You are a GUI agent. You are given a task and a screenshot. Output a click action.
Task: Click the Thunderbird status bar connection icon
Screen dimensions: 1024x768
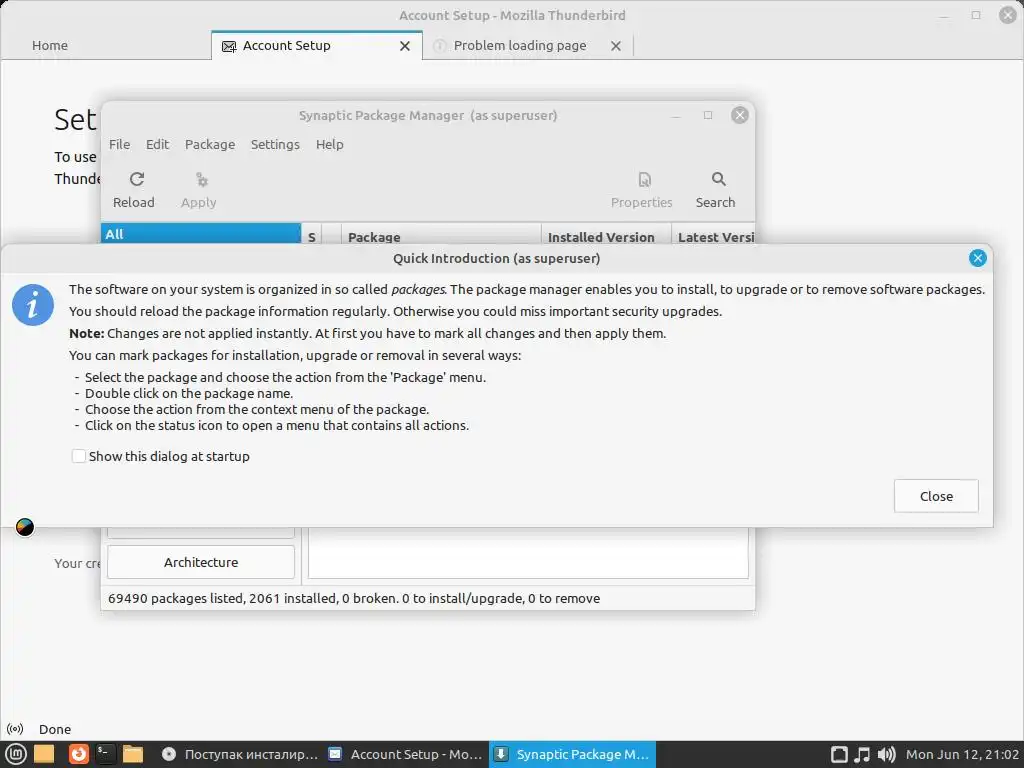click(14, 729)
